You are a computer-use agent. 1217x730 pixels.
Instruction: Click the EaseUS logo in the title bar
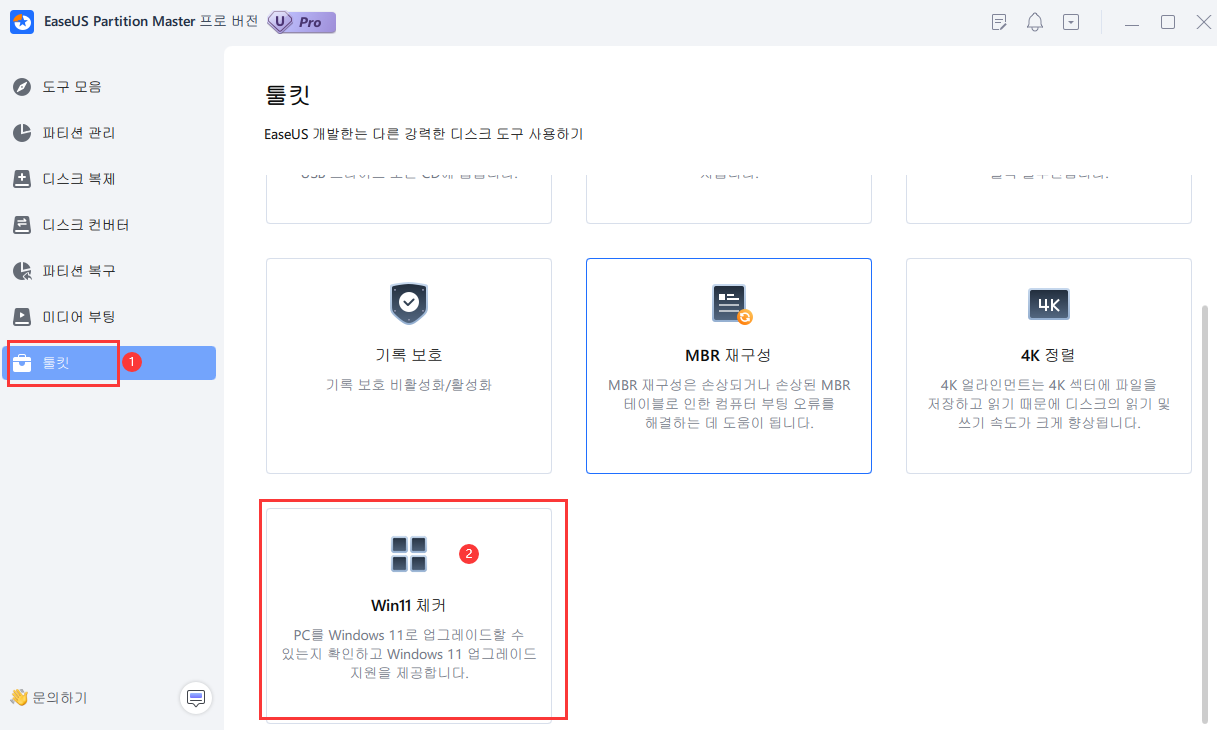[x=22, y=21]
